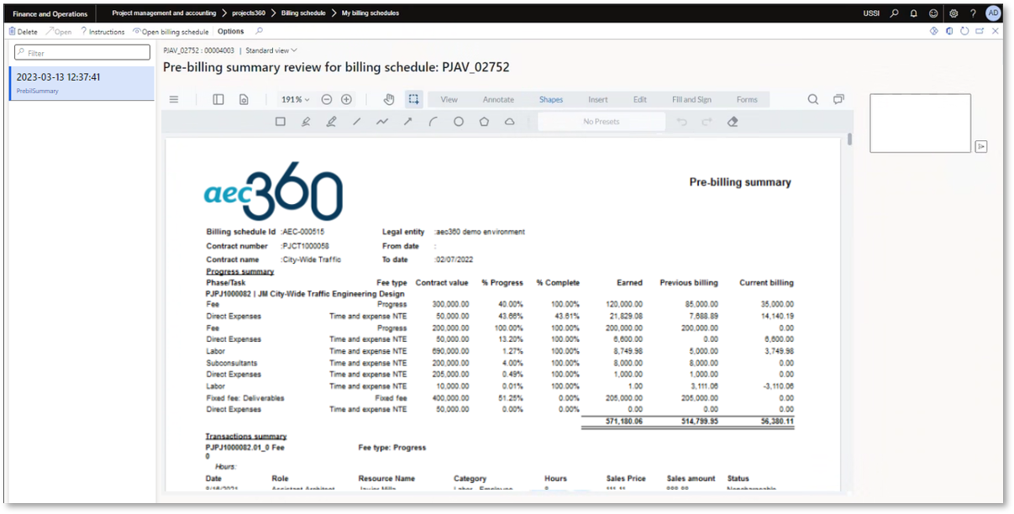Open search in the PDF viewer
1014x514 pixels.
click(813, 100)
